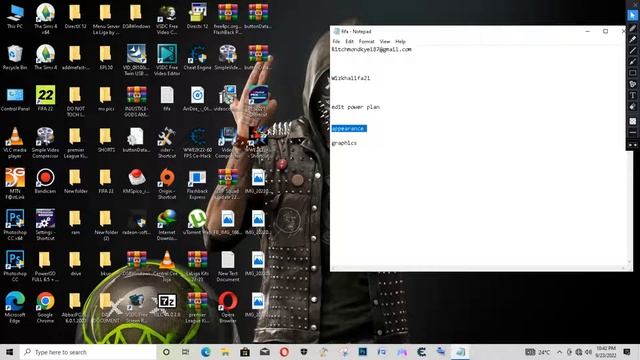Open Opera from the taskbar

point(284,352)
